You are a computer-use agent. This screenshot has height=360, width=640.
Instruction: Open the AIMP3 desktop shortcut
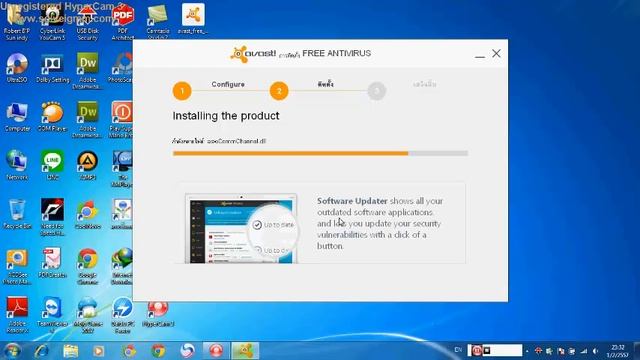click(87, 165)
